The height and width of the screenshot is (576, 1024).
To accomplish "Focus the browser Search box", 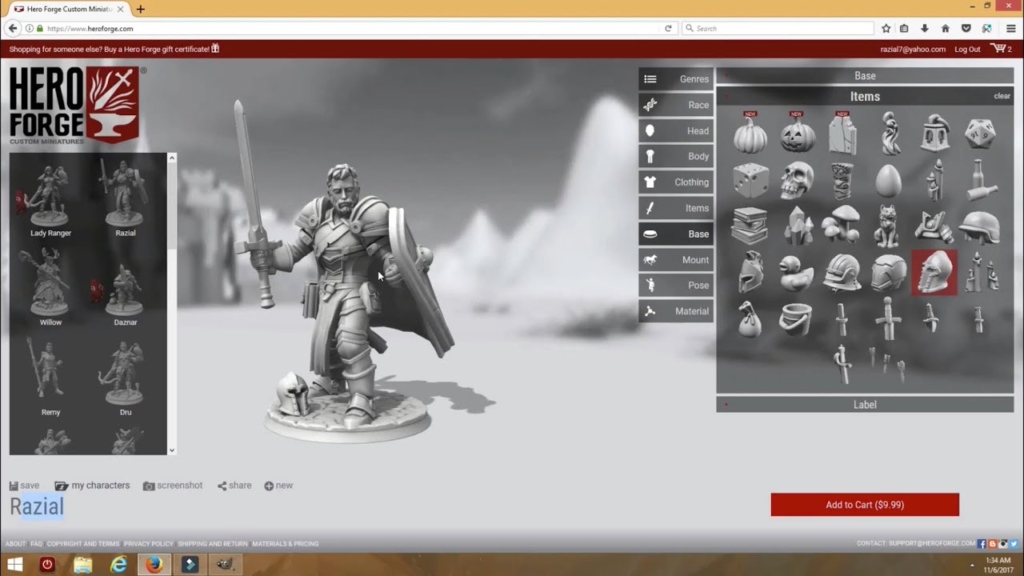I will 778,29.
